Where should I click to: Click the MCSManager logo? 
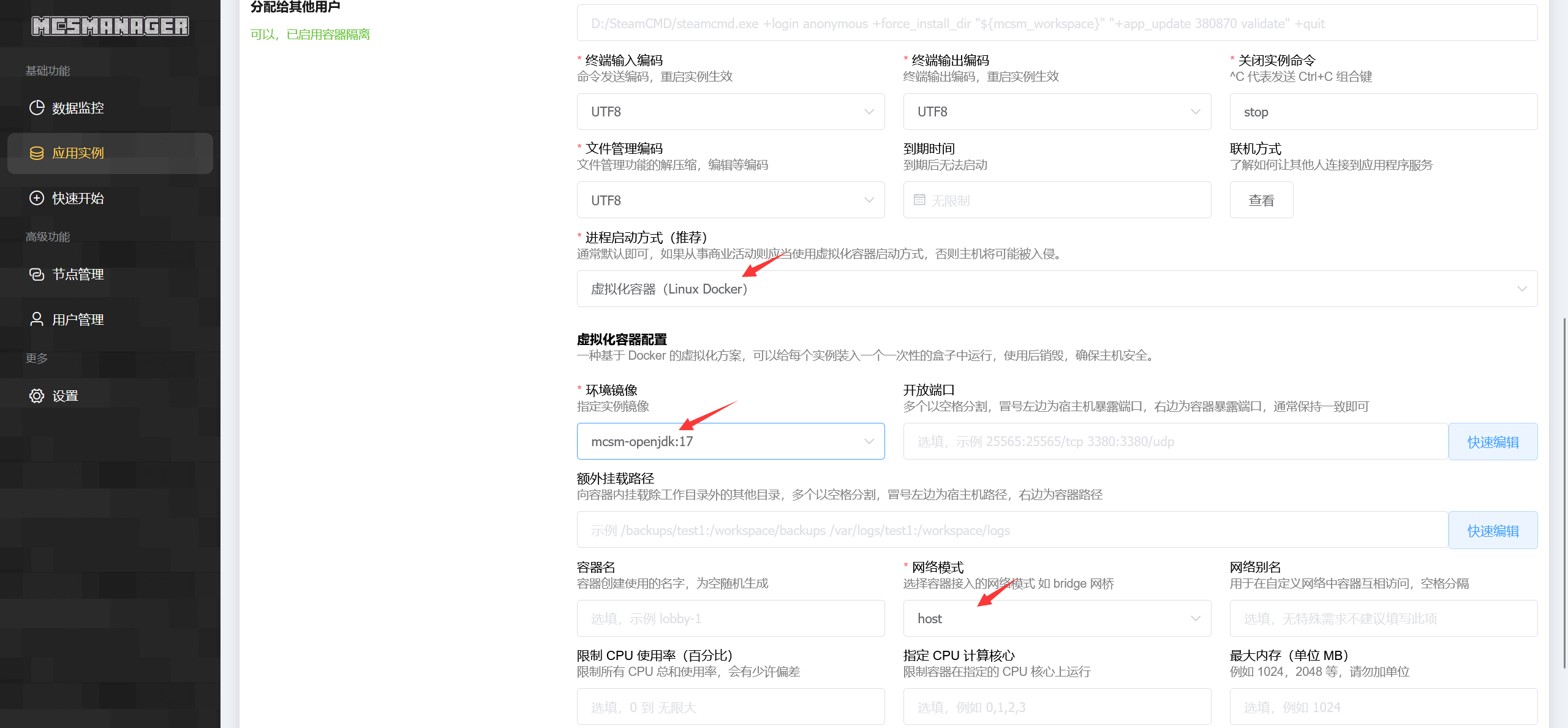pos(110,26)
